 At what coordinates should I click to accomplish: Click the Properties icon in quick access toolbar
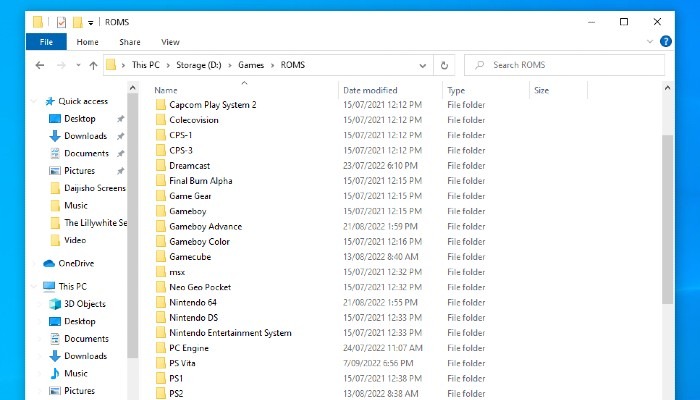62,22
